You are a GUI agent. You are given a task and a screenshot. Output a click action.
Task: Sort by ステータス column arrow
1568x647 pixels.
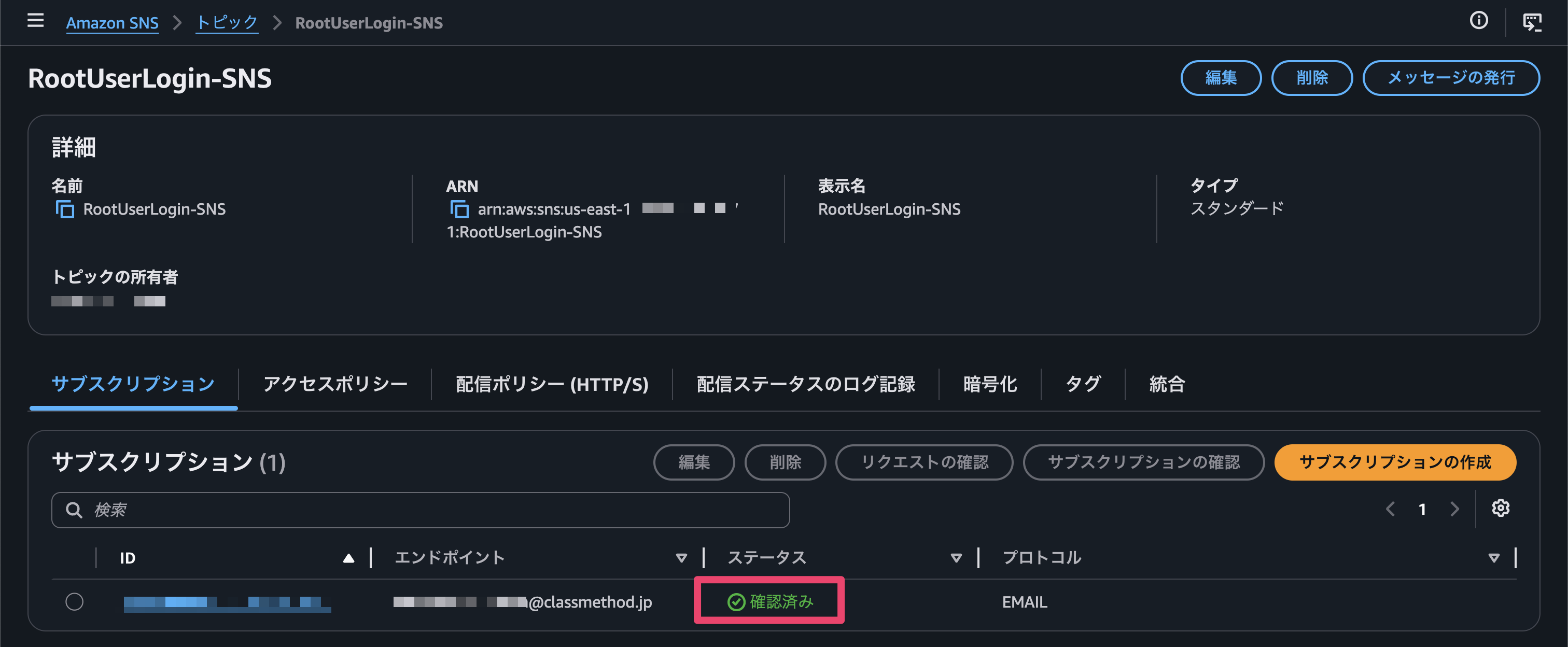coord(956,558)
